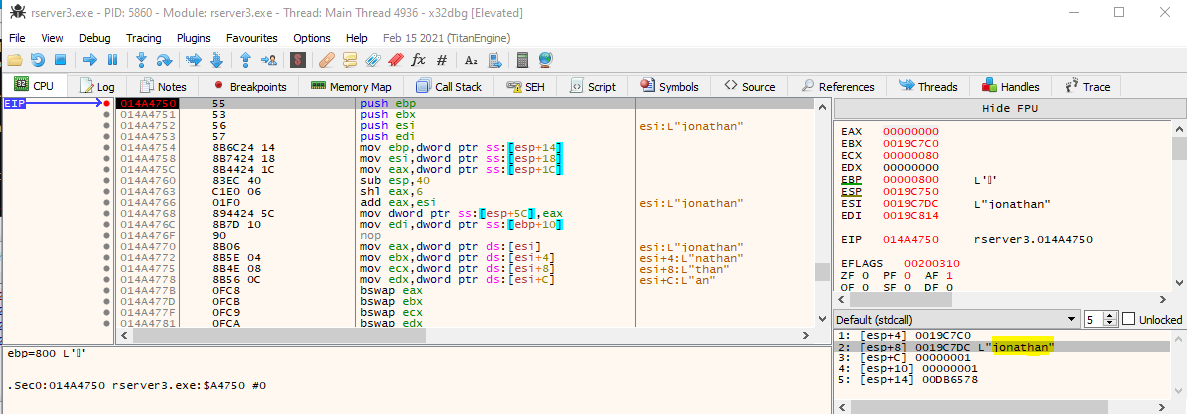
Task: Select argument row 2 with L"jonathan"
Action: pyautogui.click(x=1002, y=347)
